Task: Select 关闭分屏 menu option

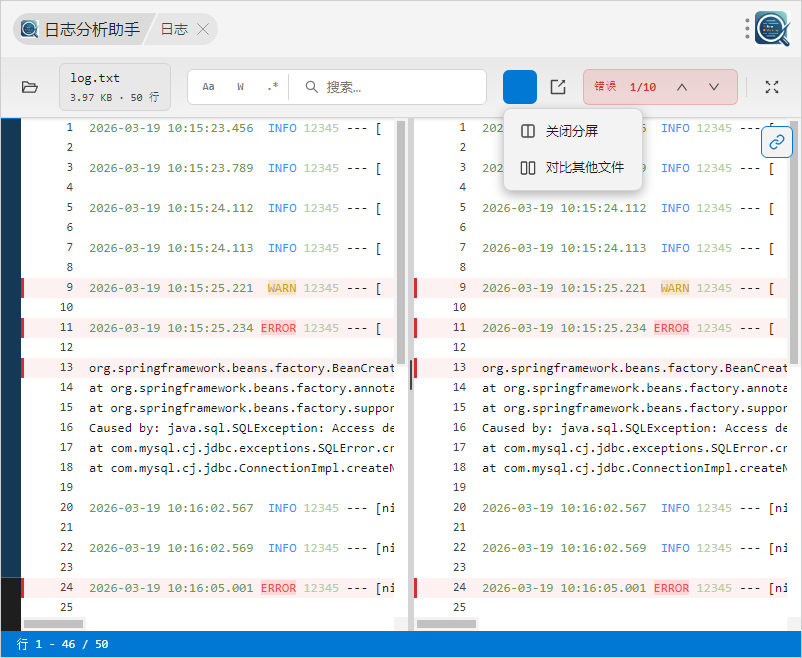Action: point(572,131)
